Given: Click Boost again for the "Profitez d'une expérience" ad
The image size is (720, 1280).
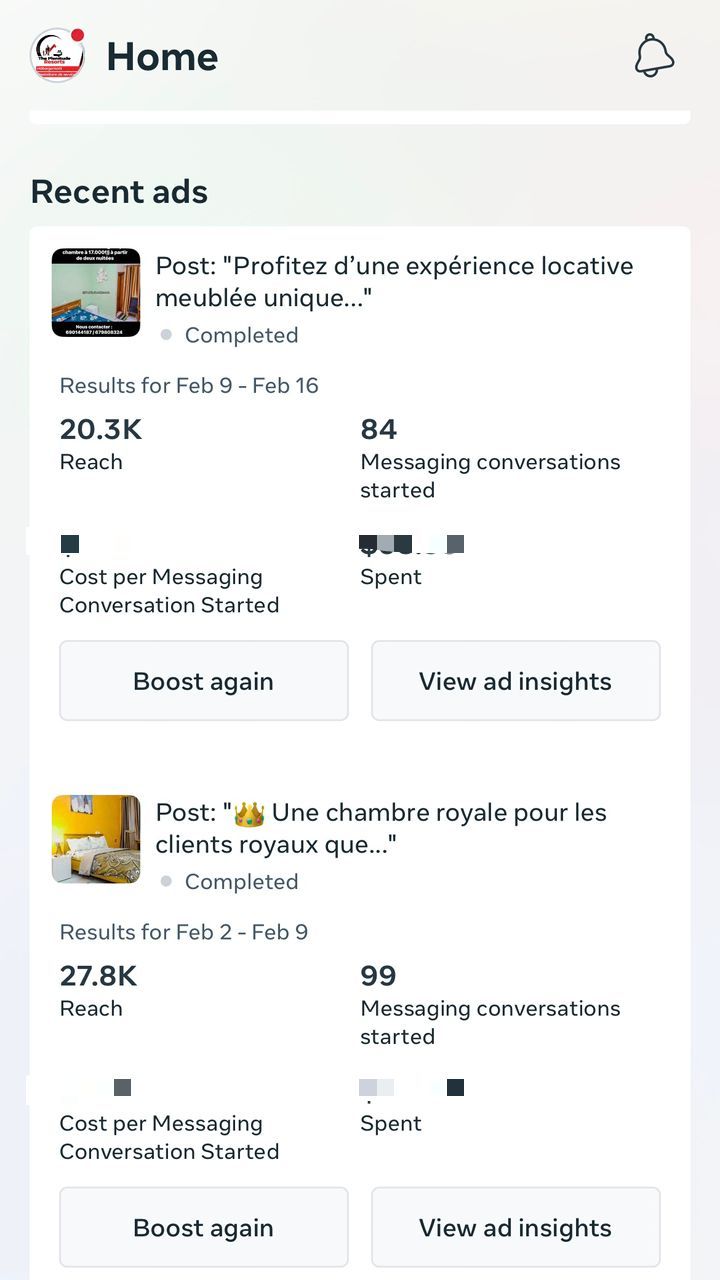Looking at the screenshot, I should pos(204,681).
